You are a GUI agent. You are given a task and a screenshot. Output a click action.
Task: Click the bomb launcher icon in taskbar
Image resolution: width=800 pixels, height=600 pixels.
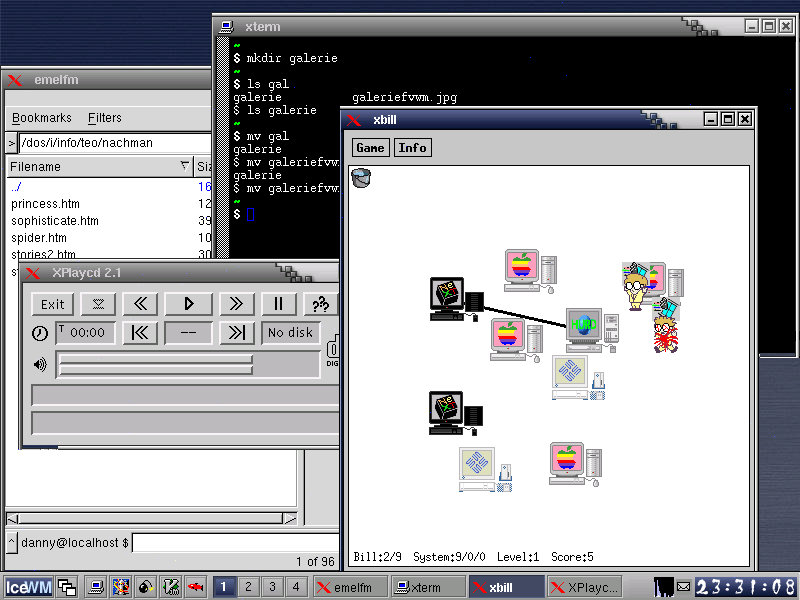pyautogui.click(x=146, y=587)
